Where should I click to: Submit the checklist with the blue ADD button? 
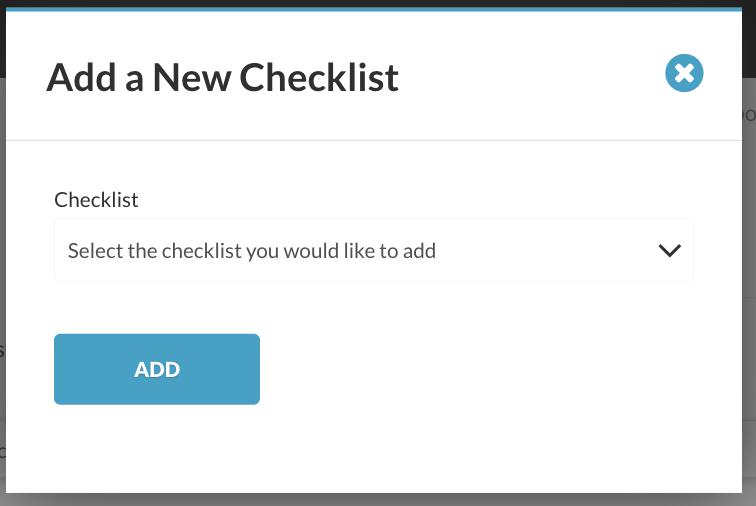tap(157, 369)
